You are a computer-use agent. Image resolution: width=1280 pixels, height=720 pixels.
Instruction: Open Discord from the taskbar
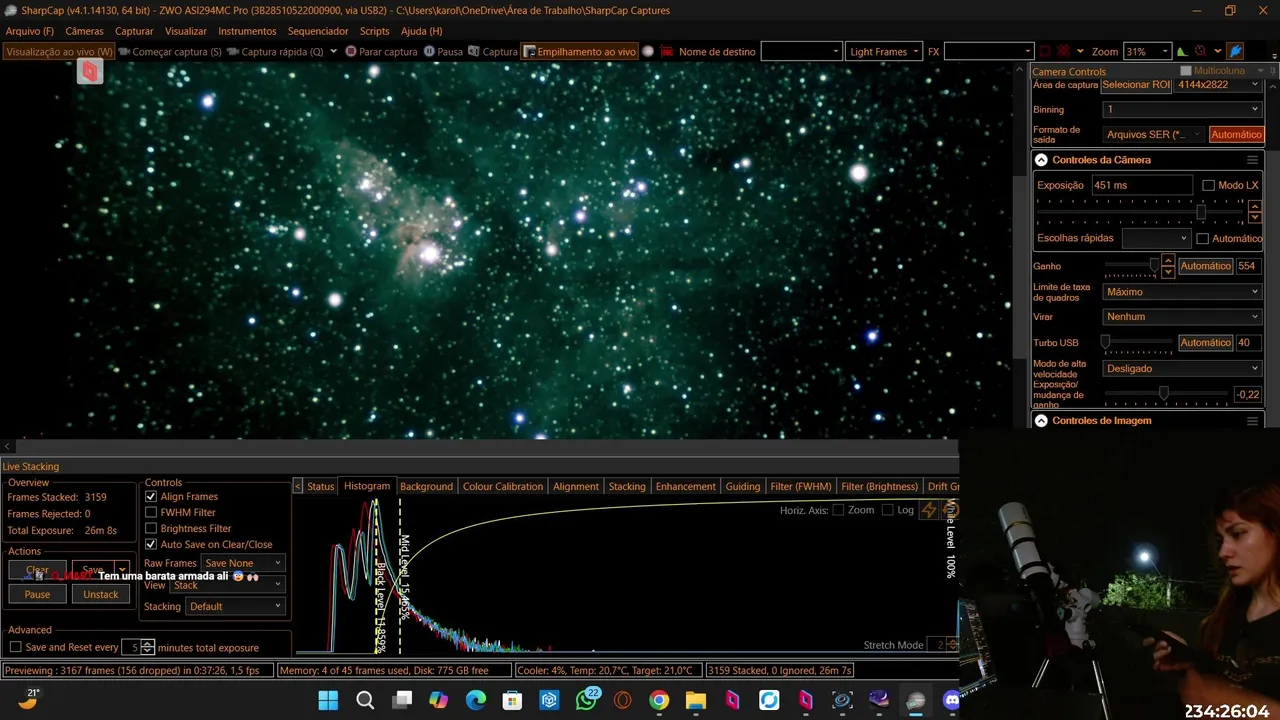[951, 700]
